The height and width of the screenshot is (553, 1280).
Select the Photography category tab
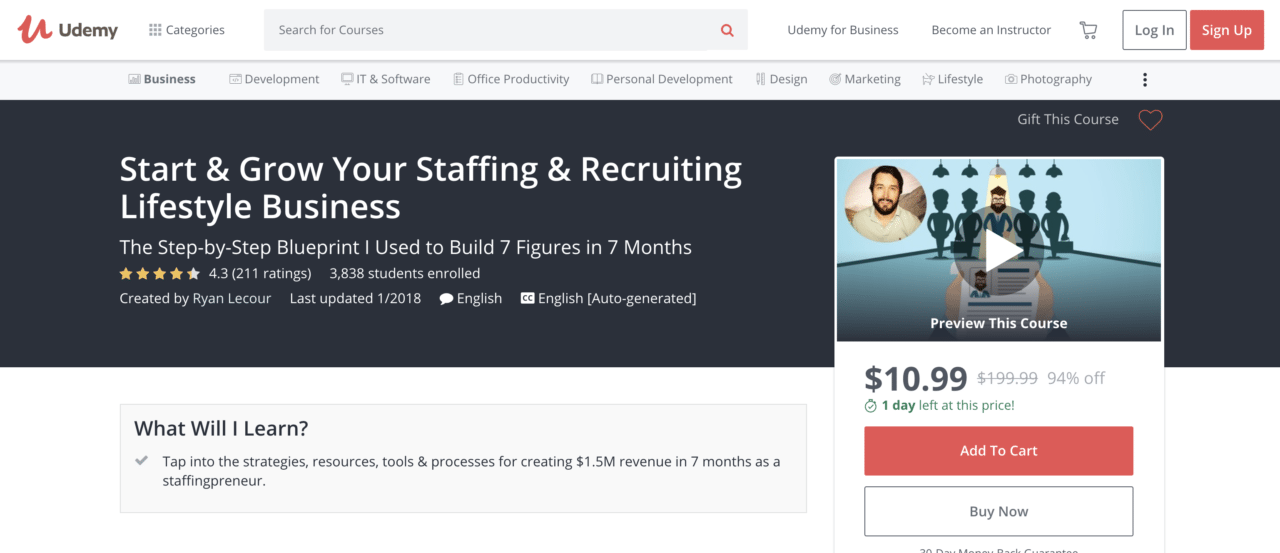pyautogui.click(x=1048, y=79)
